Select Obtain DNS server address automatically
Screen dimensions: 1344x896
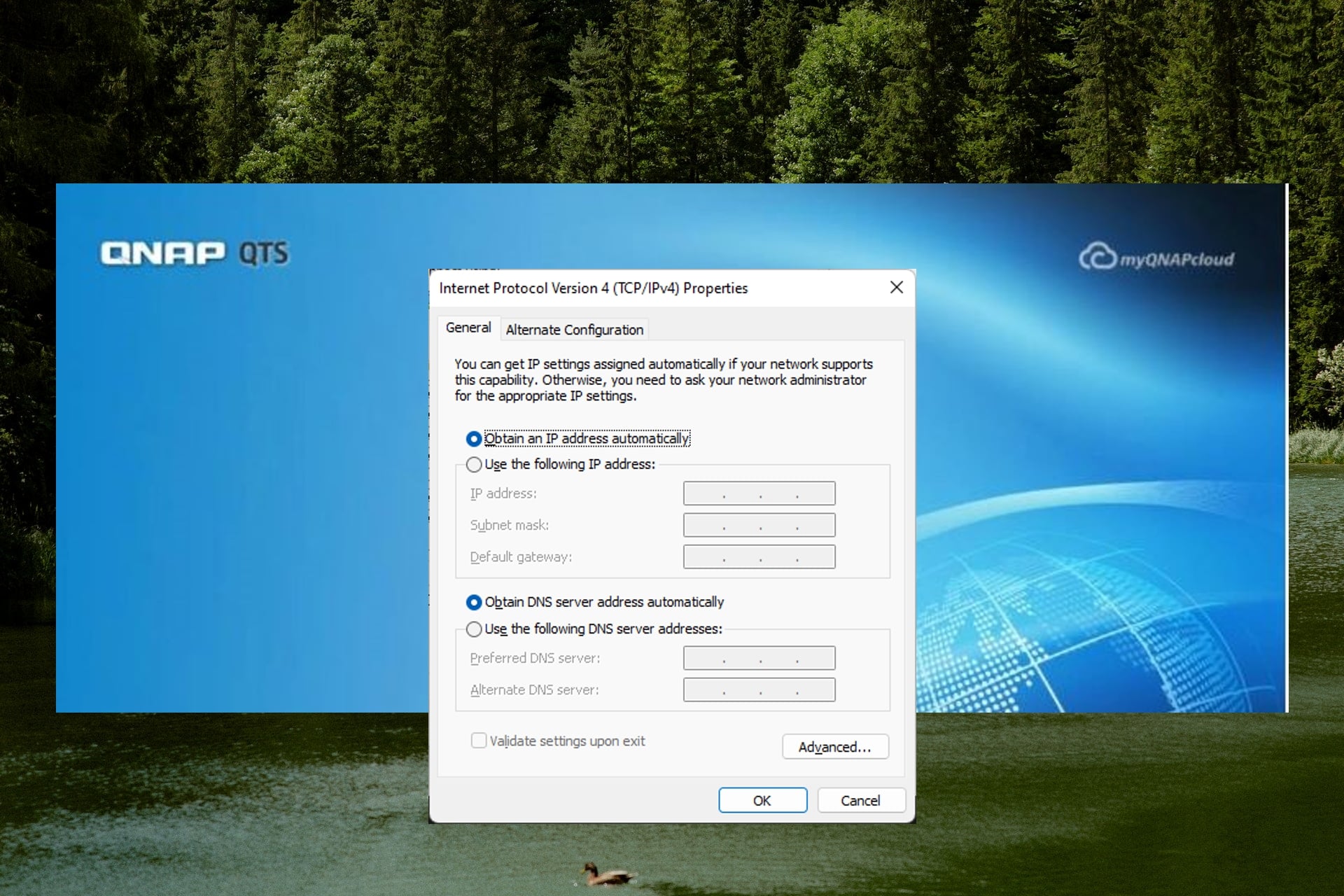(474, 603)
